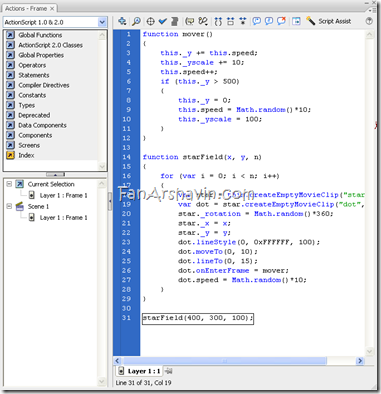
Task: Click Remove comment icon
Action: [x=282, y=21]
